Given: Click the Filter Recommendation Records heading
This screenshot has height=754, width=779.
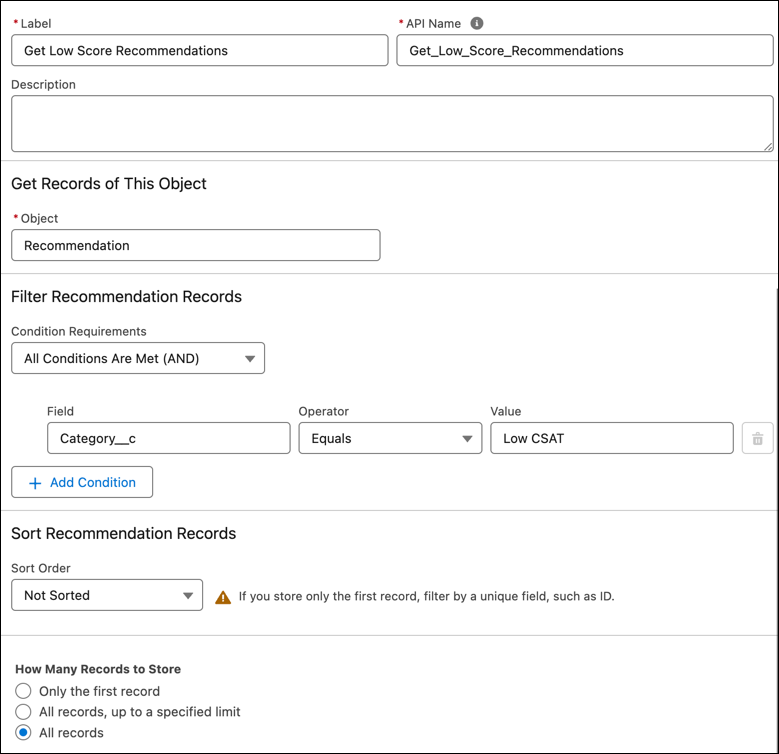Looking at the screenshot, I should pos(126,297).
